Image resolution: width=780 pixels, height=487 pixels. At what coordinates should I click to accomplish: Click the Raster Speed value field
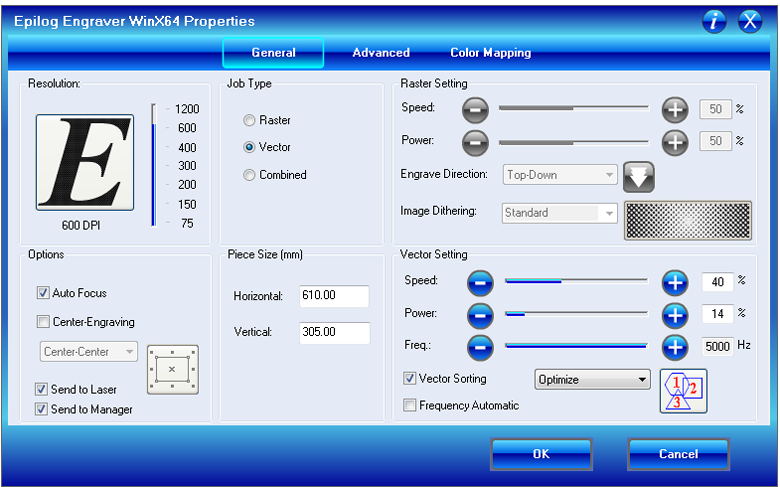[x=715, y=109]
